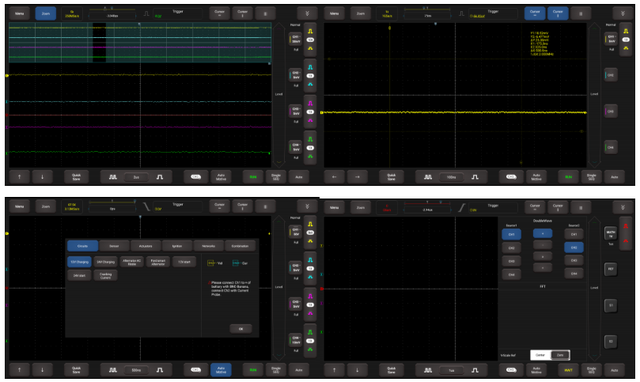Switch to the Actuators tab
Screen dimensions: 640x382
click(x=146, y=246)
